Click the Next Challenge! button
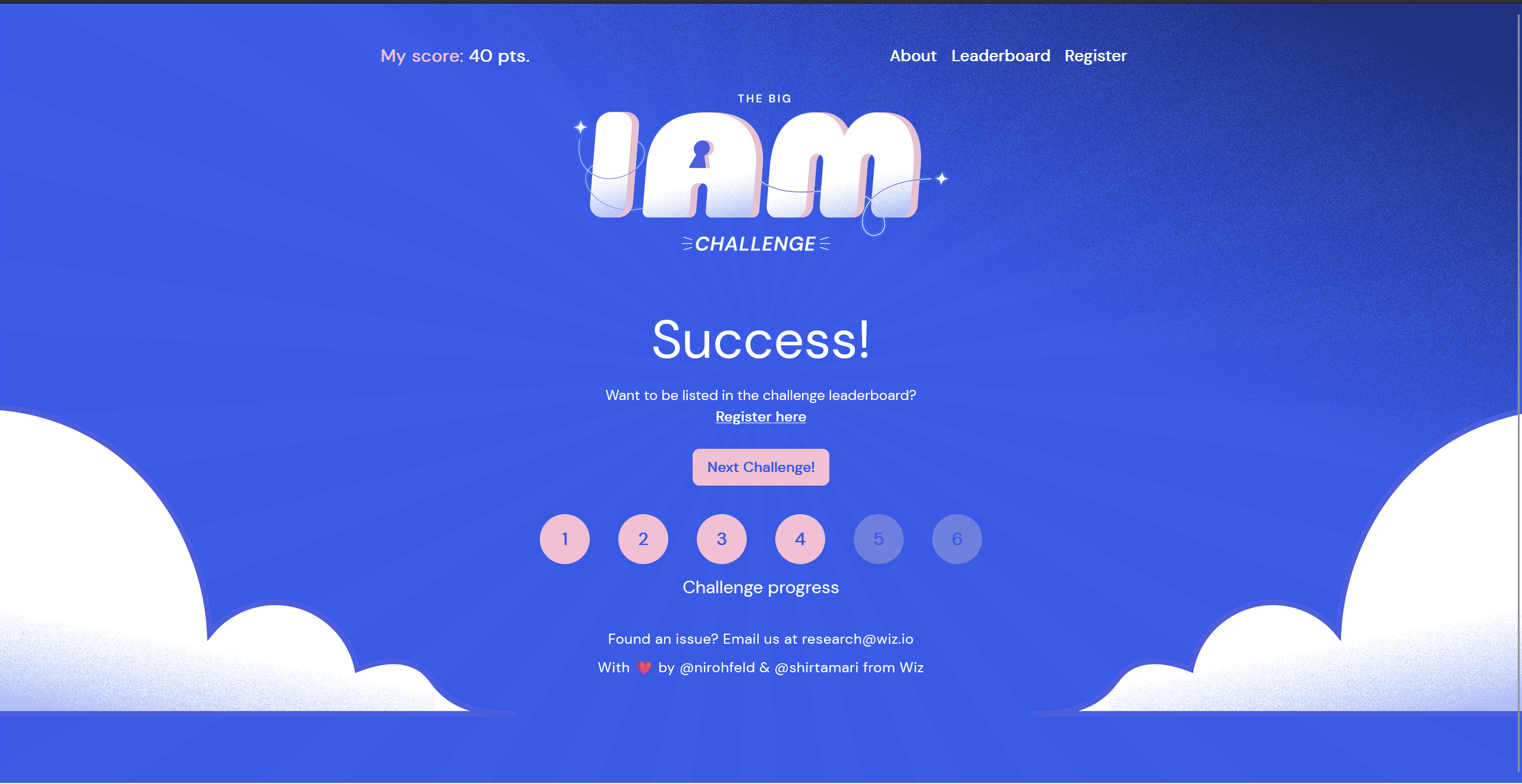 (761, 467)
